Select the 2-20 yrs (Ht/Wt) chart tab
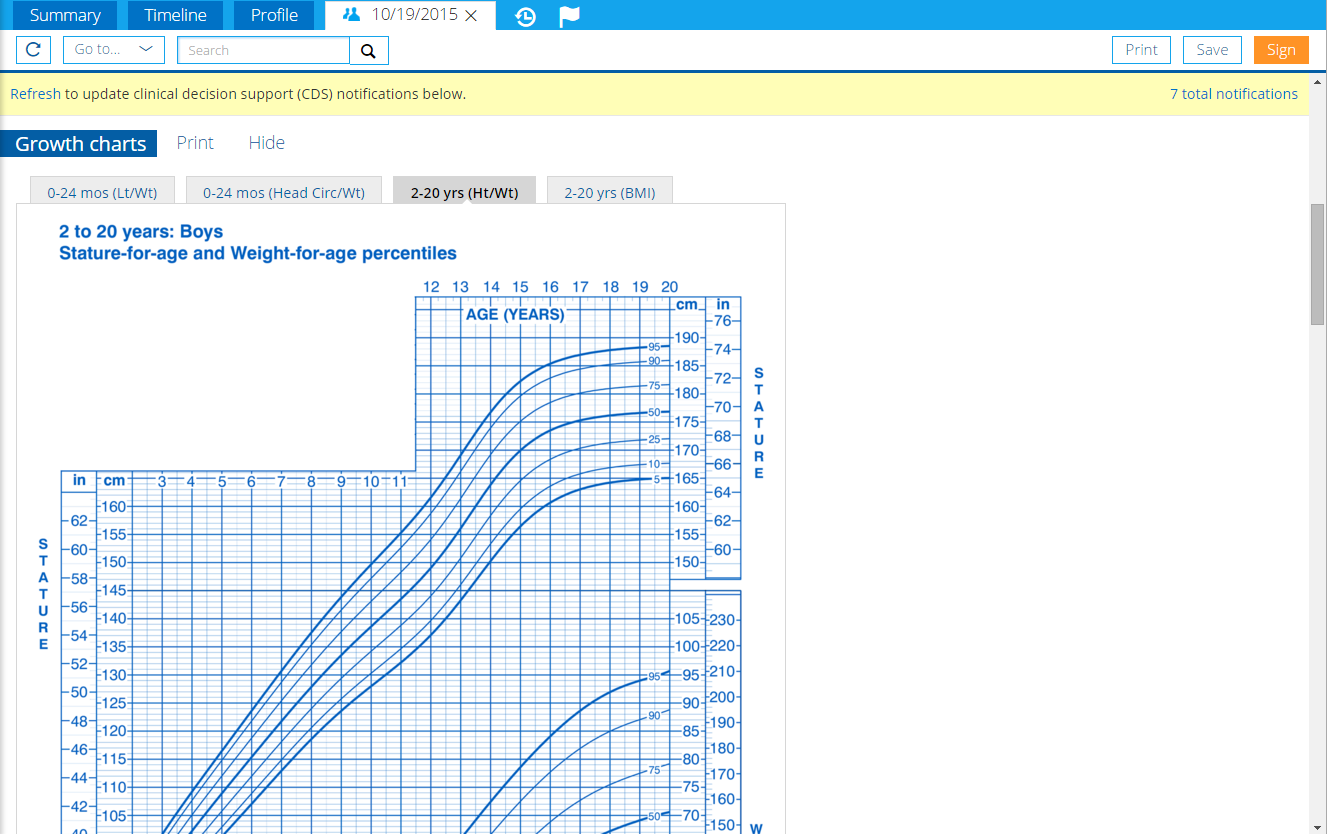The height and width of the screenshot is (834, 1328). (x=464, y=193)
